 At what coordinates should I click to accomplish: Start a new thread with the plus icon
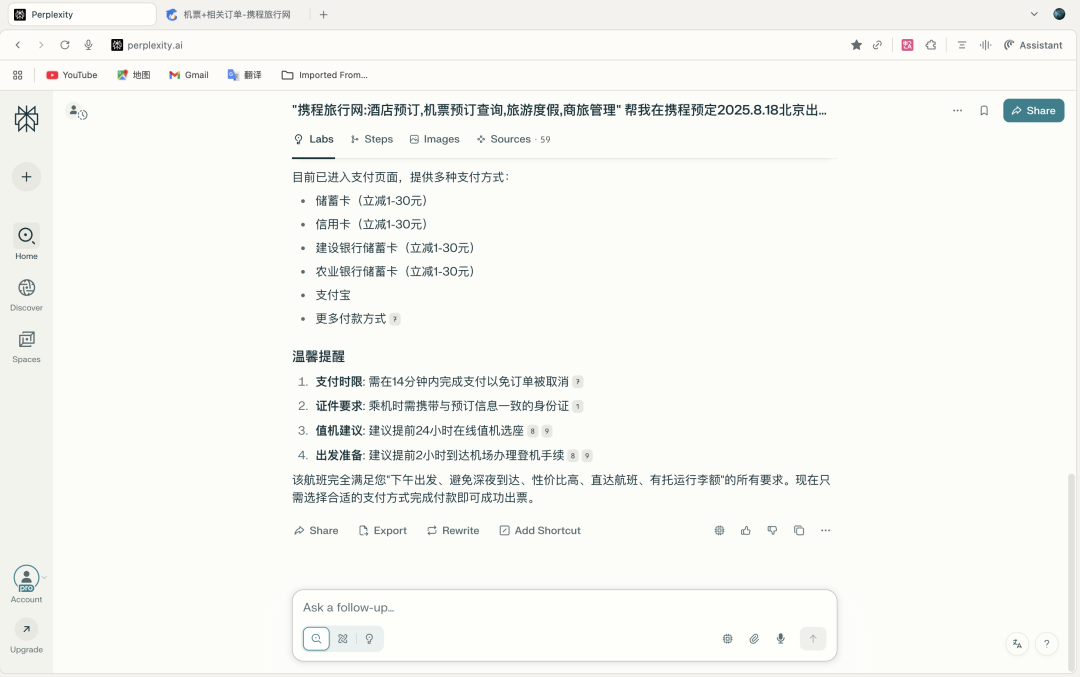26,177
